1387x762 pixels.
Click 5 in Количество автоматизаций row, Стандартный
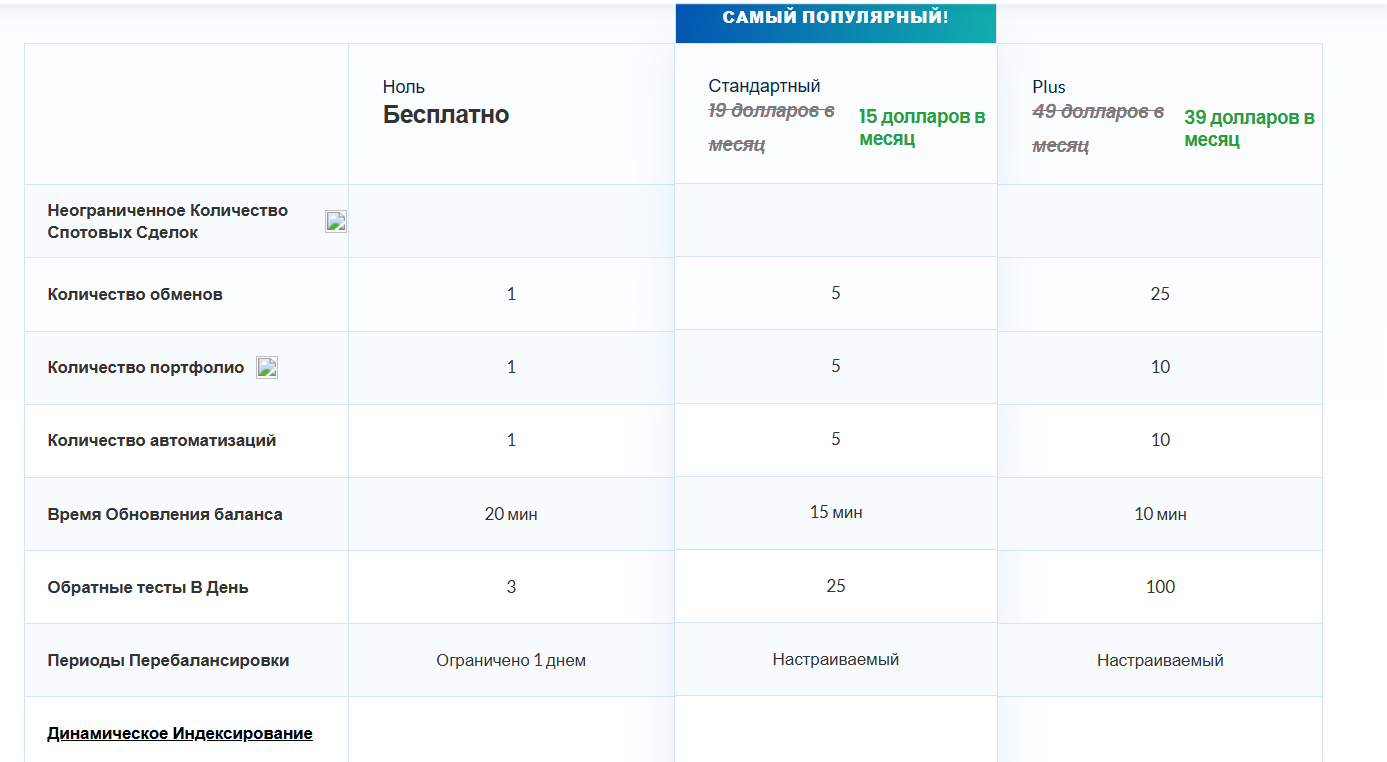[x=836, y=439]
